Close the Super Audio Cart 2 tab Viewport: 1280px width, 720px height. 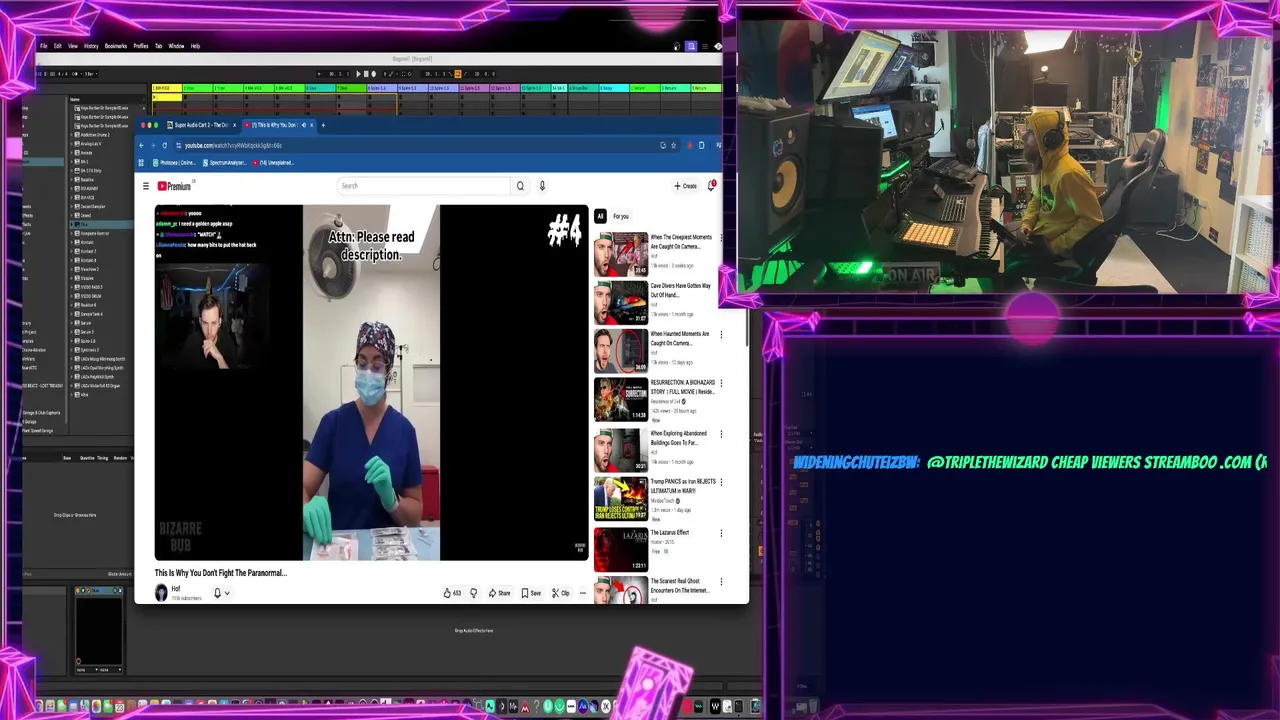[x=236, y=125]
